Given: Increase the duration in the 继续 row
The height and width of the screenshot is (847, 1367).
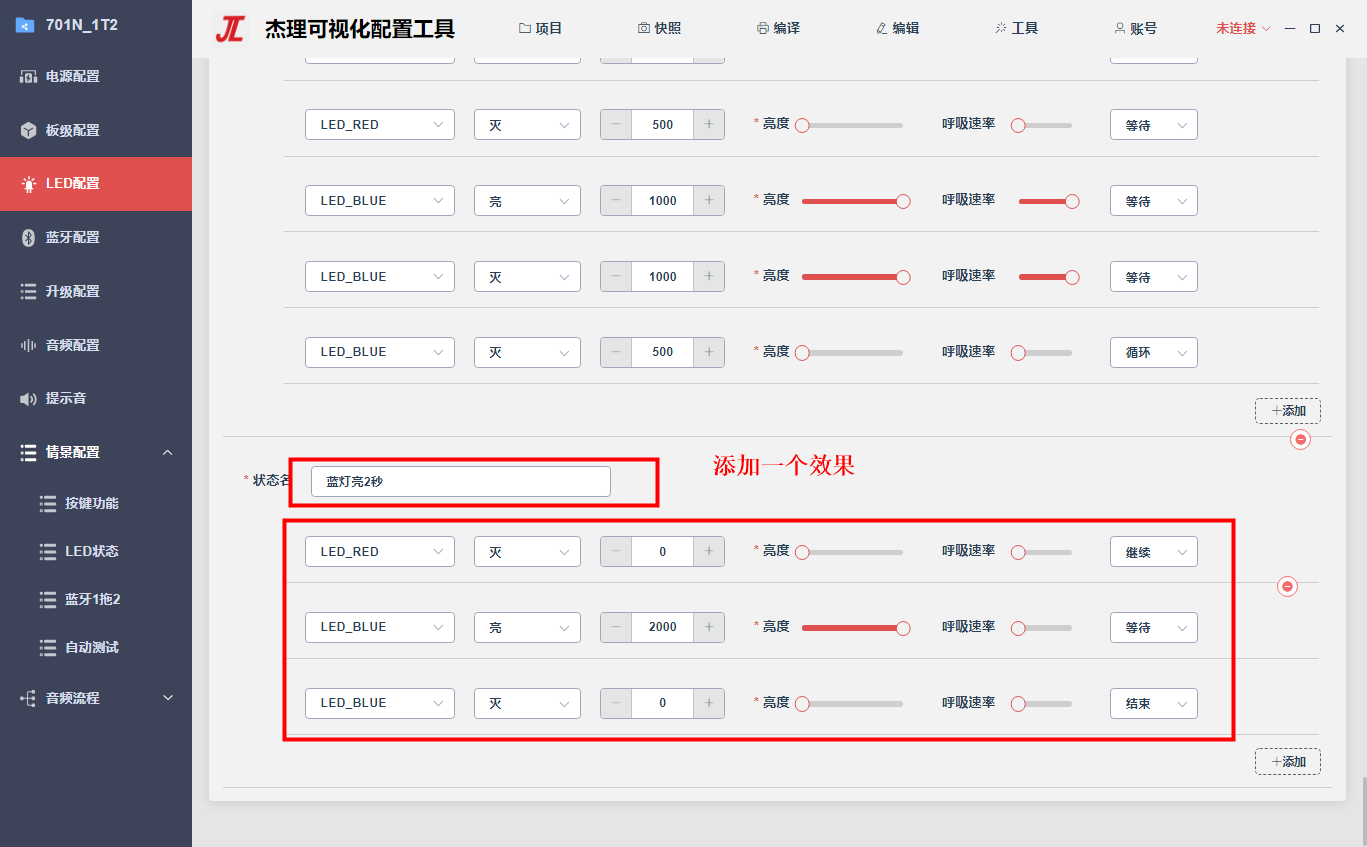Looking at the screenshot, I should click(x=709, y=551).
